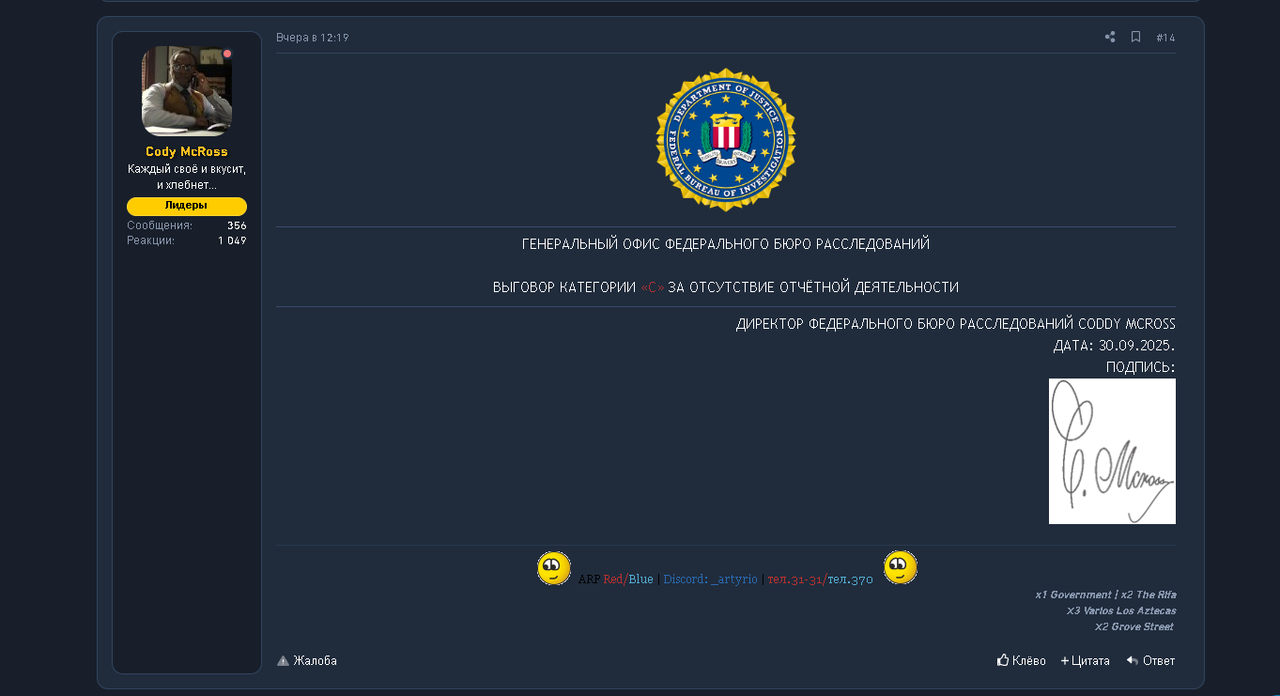
Task: Open the Cody McRoss username profile link
Action: coord(187,152)
